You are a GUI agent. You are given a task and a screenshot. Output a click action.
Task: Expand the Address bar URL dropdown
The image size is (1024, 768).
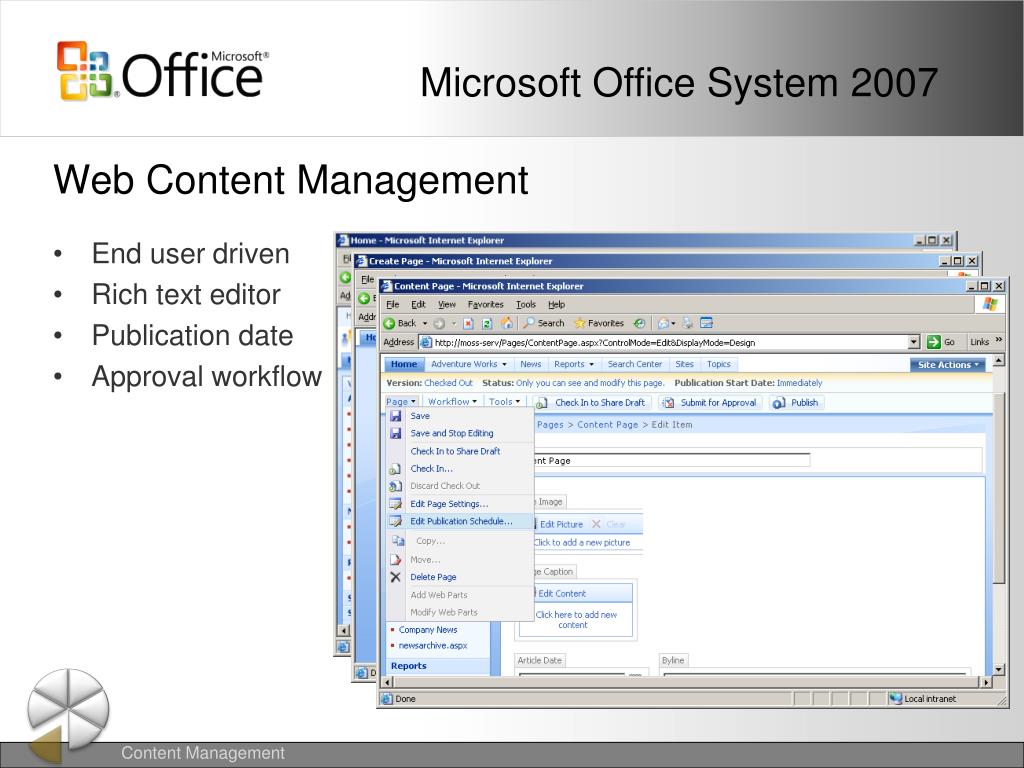[x=914, y=342]
